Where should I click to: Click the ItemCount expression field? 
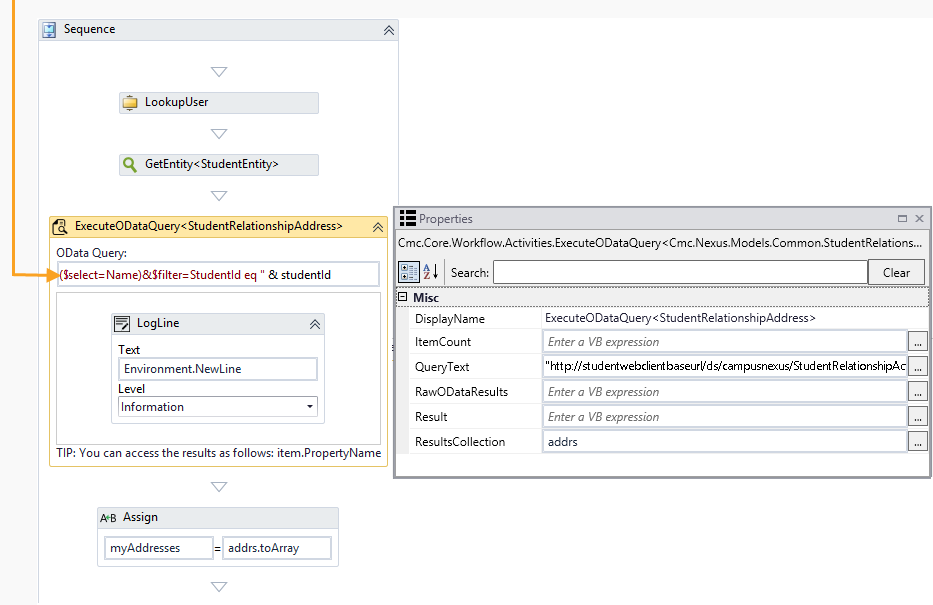[724, 341]
